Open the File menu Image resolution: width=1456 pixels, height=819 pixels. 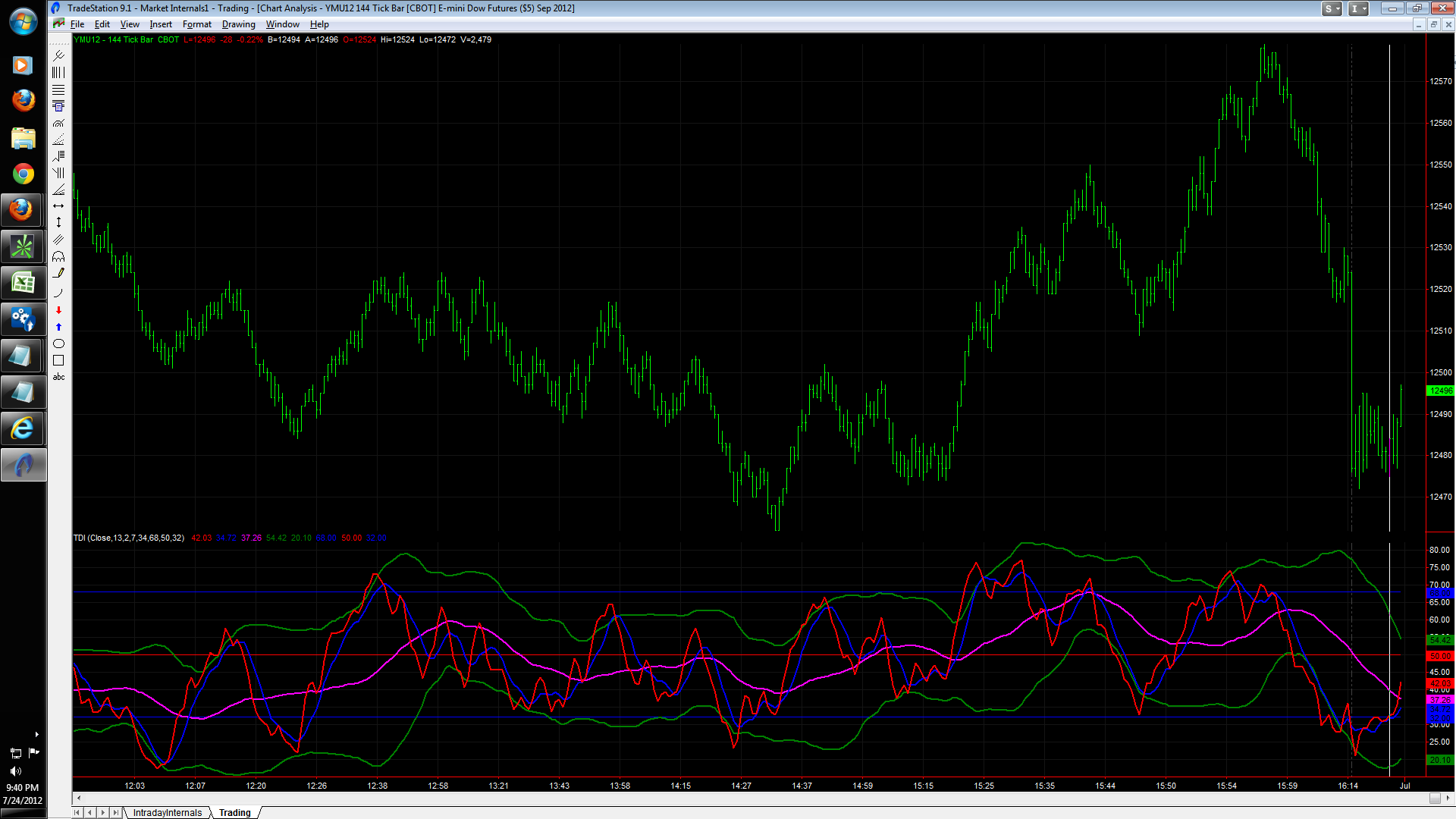tap(77, 24)
